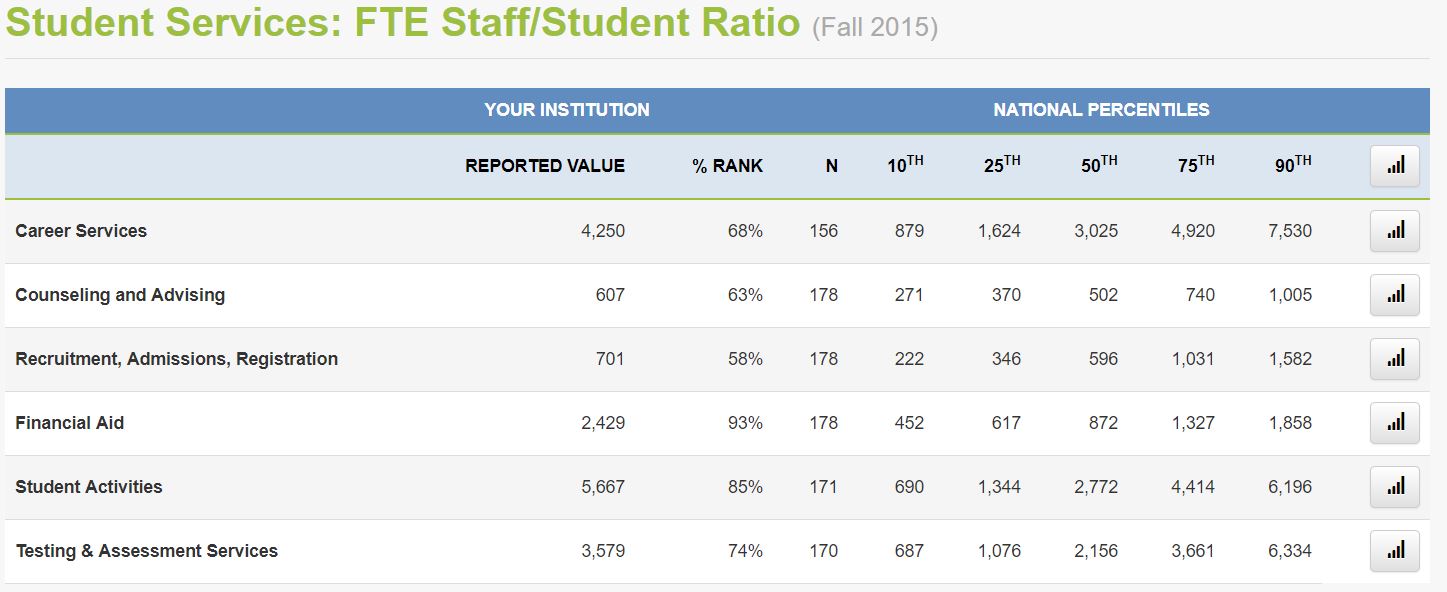The image size is (1447, 592).
Task: Open the bar chart for Counseling and Advising
Action: 1394,295
